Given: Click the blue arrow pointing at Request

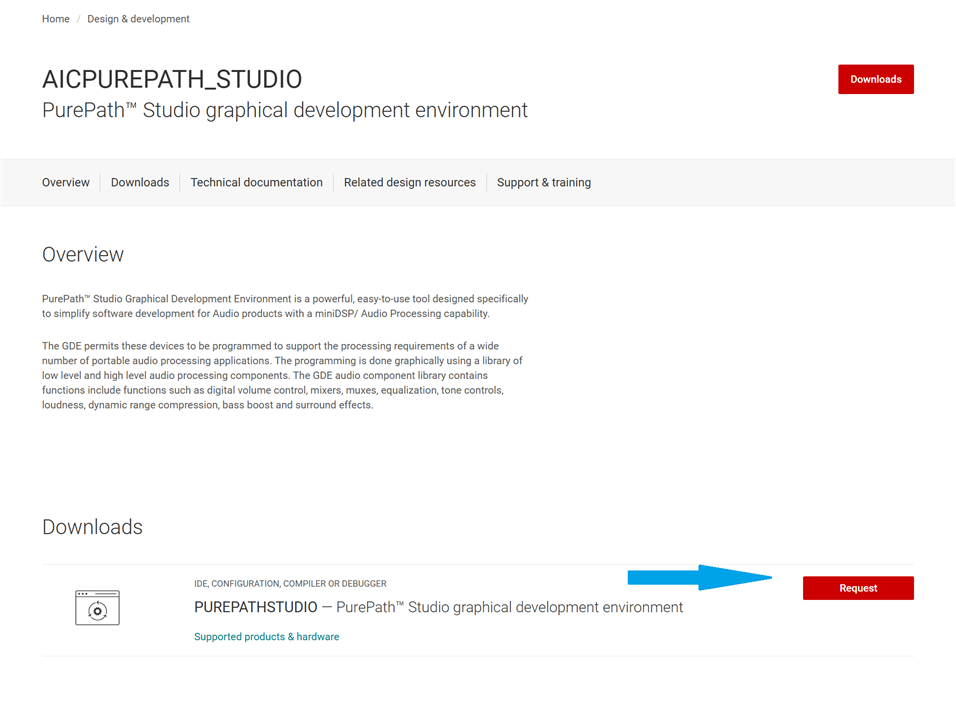Looking at the screenshot, I should (x=699, y=577).
